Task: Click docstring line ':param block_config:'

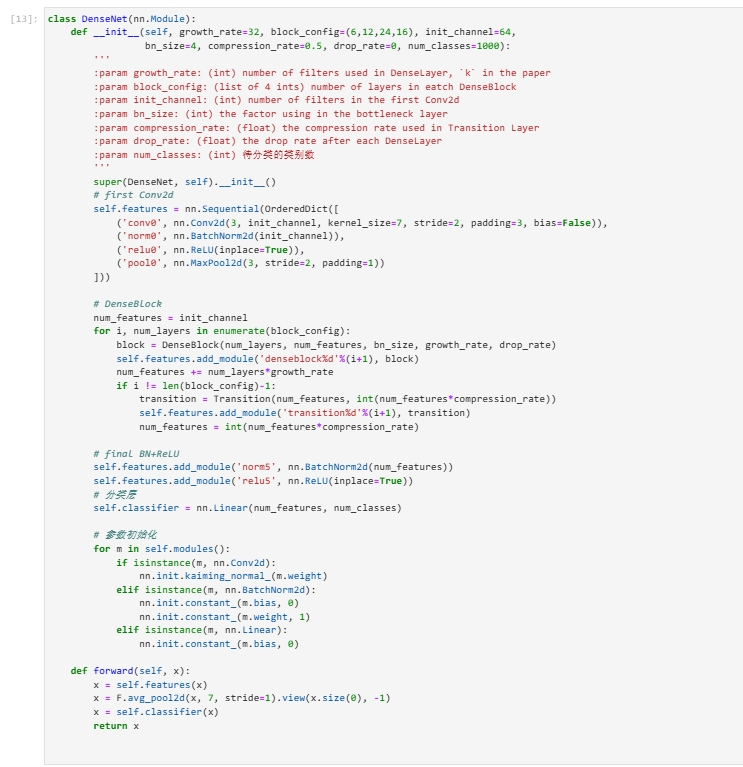Action: pos(305,87)
